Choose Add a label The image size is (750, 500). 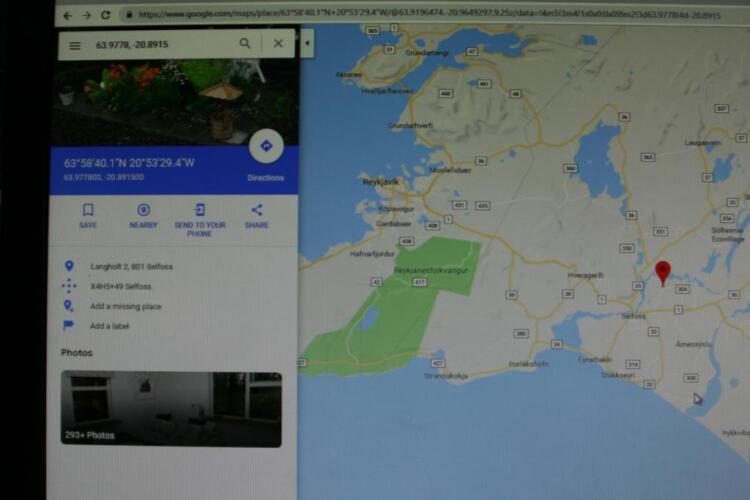click(x=110, y=326)
